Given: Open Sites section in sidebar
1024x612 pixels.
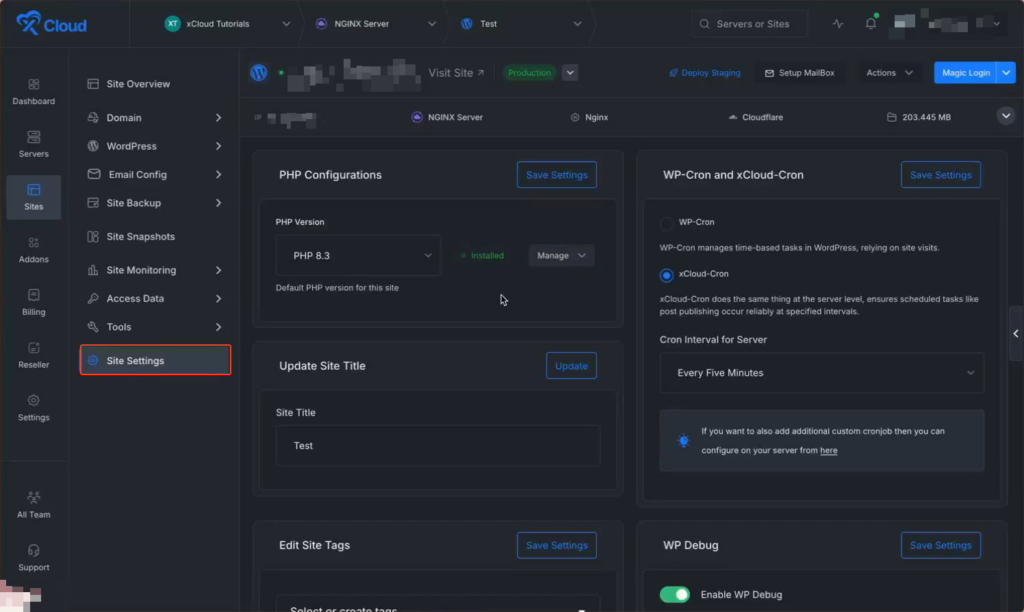Looking at the screenshot, I should 33,197.
